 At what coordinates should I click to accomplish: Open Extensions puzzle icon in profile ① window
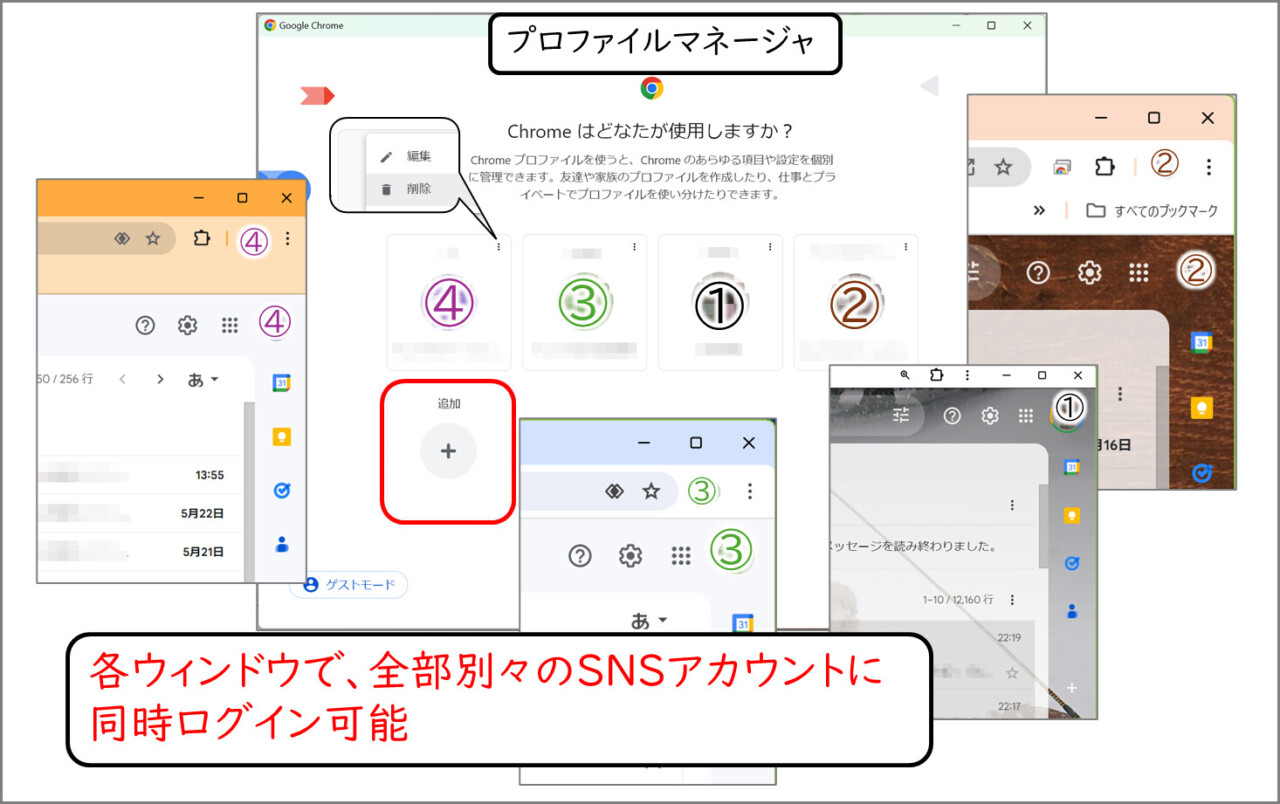click(x=936, y=375)
